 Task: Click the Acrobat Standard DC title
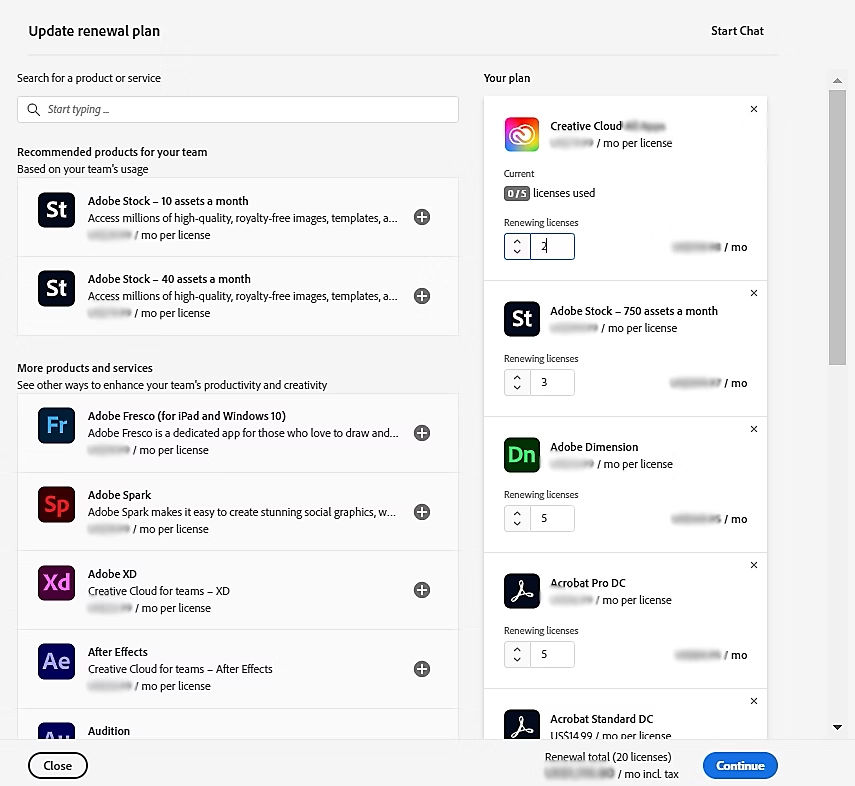coord(601,719)
